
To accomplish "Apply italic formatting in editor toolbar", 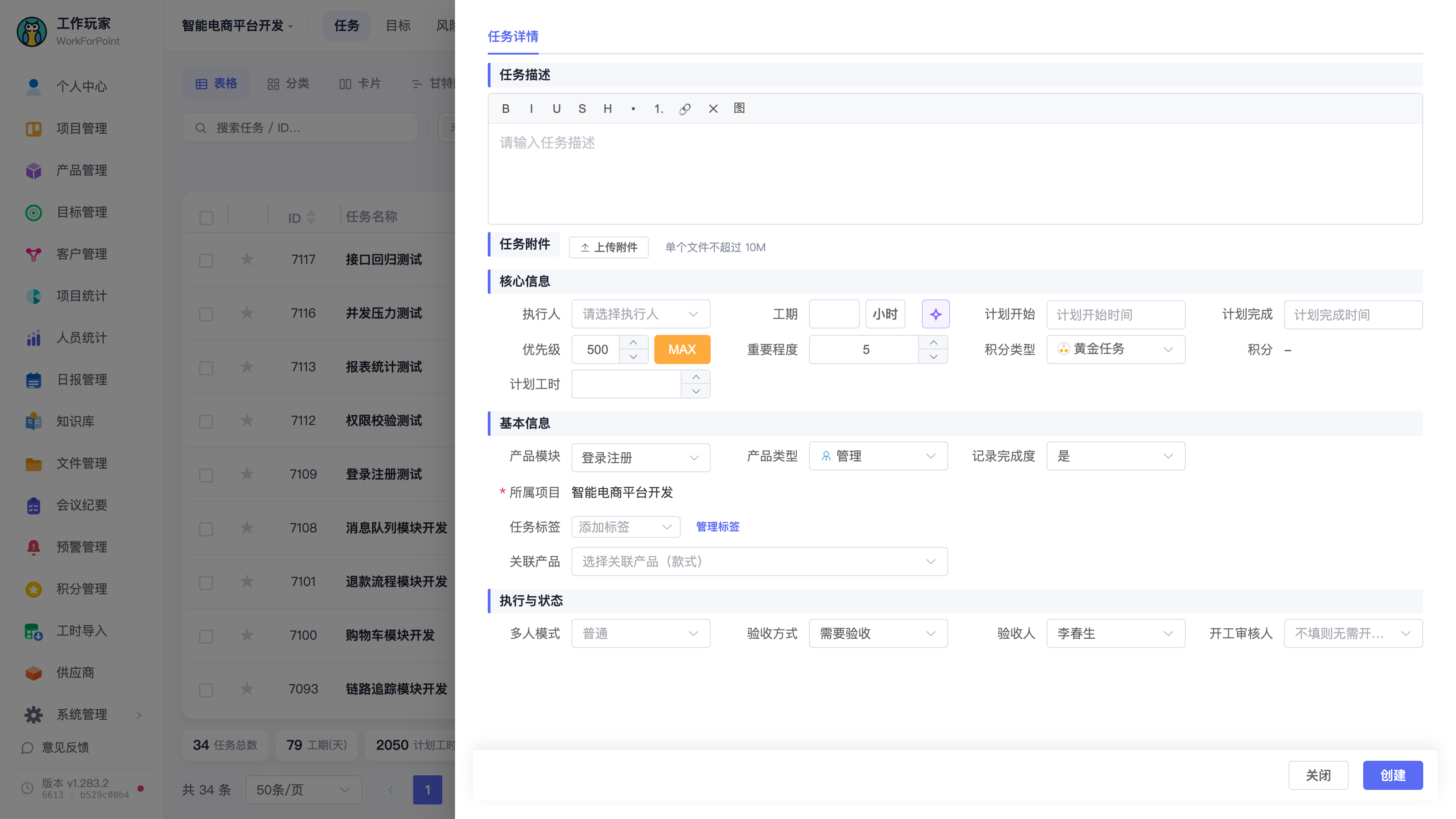I will [x=531, y=109].
